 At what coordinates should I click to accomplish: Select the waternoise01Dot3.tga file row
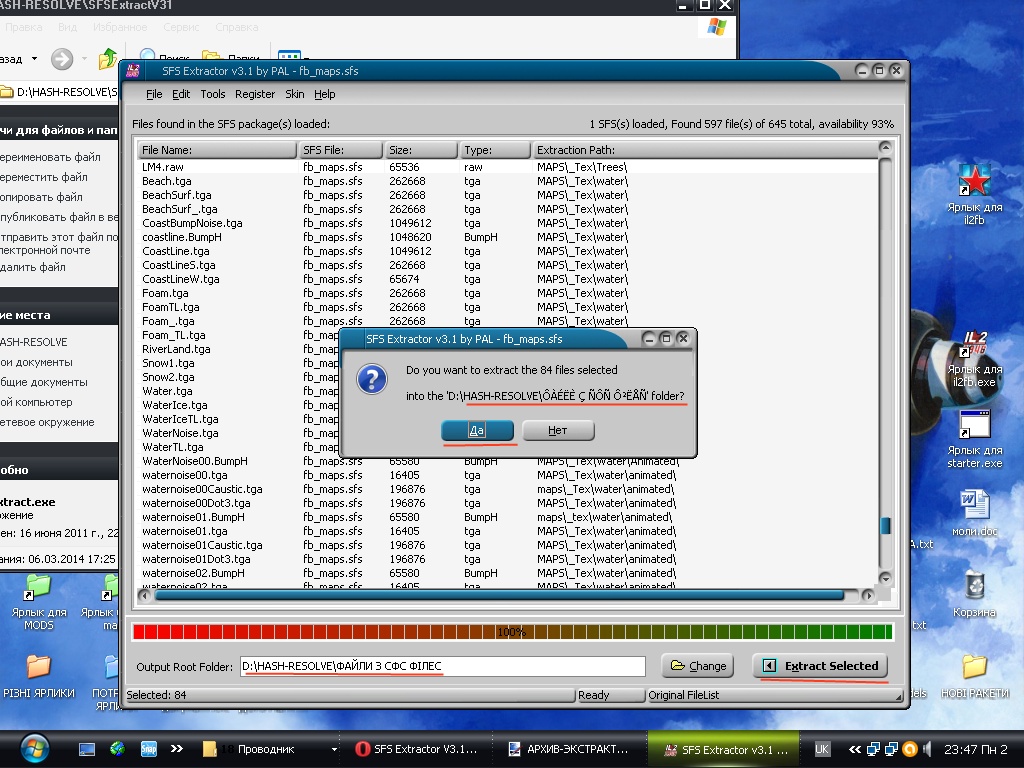coord(508,559)
